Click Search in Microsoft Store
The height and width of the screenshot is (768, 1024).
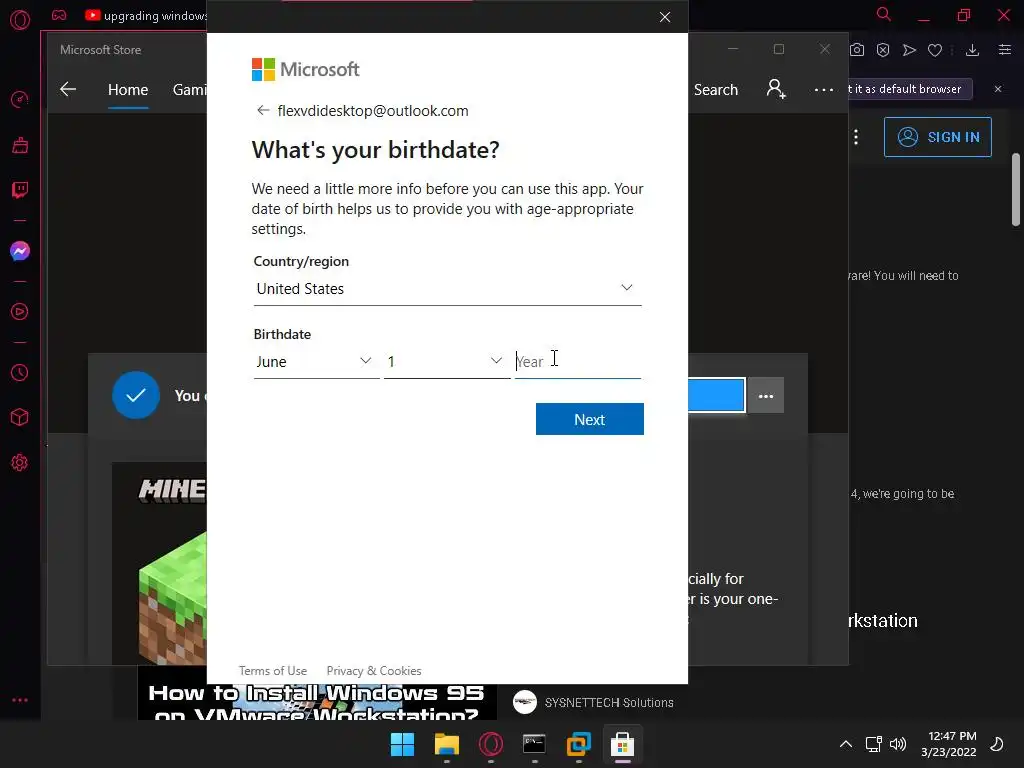pos(716,89)
